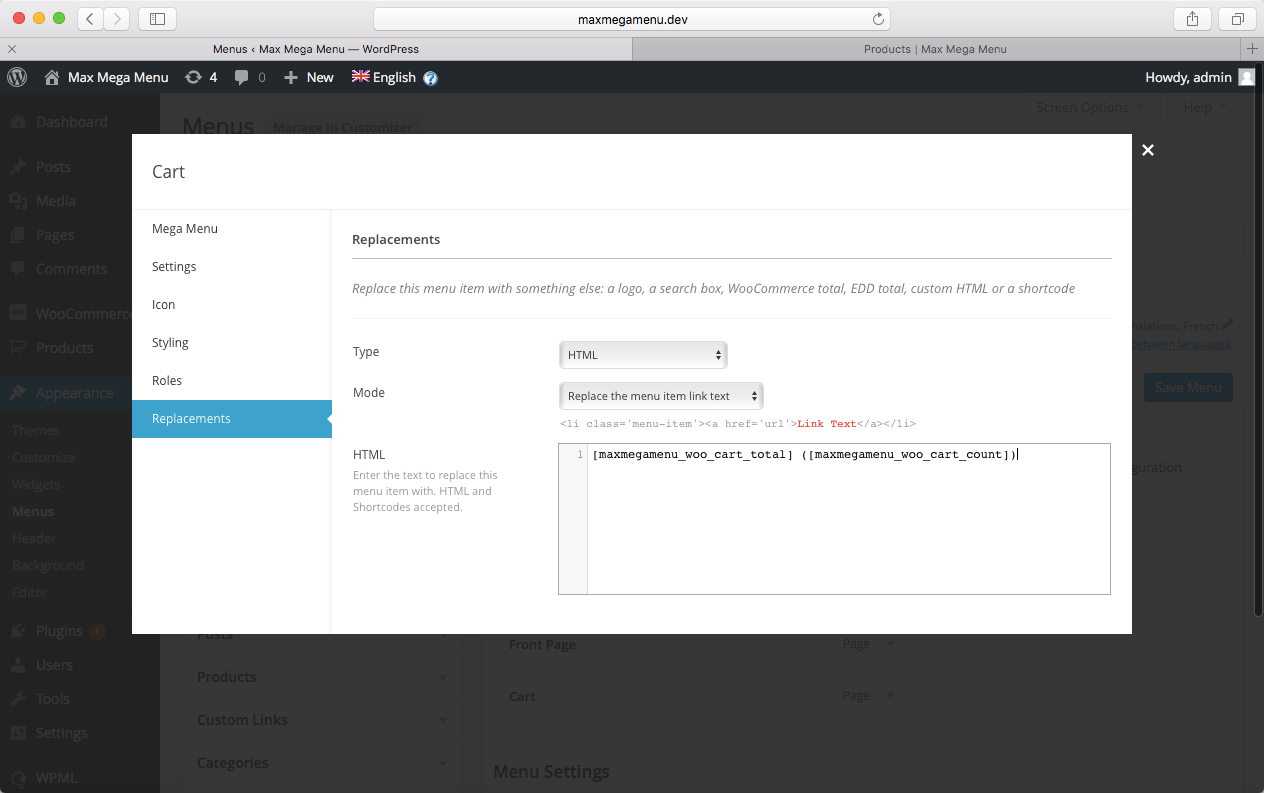Open the Settings tab in Cart modal
Image resolution: width=1264 pixels, height=793 pixels.
click(x=232, y=267)
